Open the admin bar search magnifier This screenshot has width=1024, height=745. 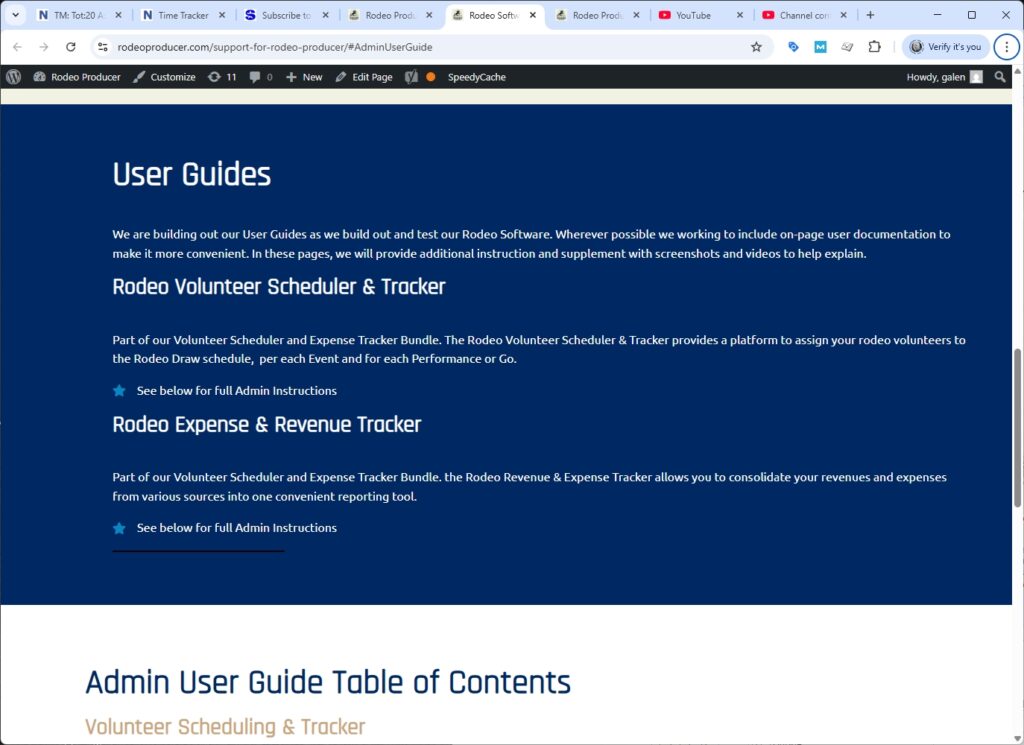(x=1000, y=77)
